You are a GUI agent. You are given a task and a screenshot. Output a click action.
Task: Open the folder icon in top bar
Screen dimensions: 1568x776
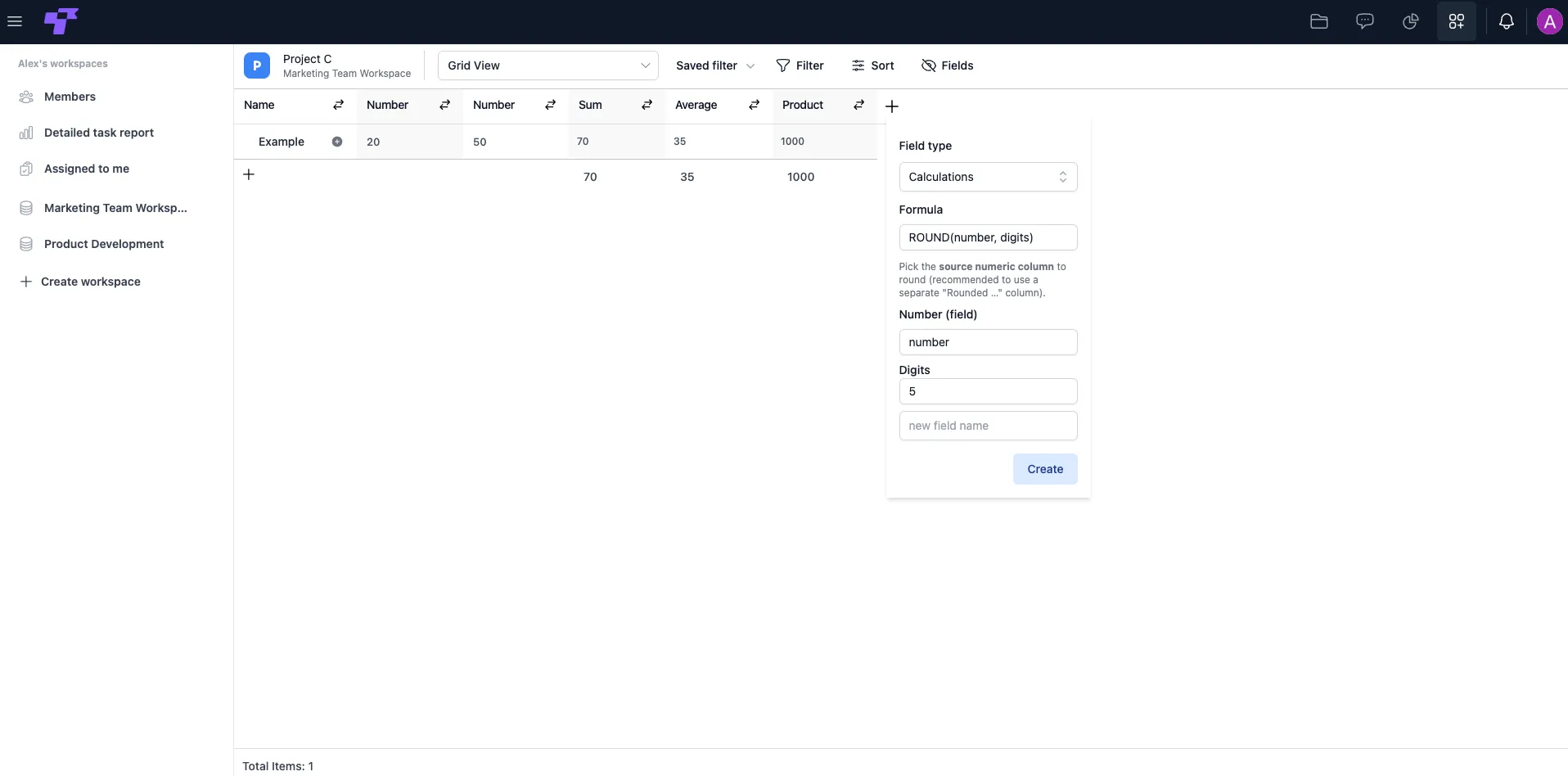[1319, 21]
